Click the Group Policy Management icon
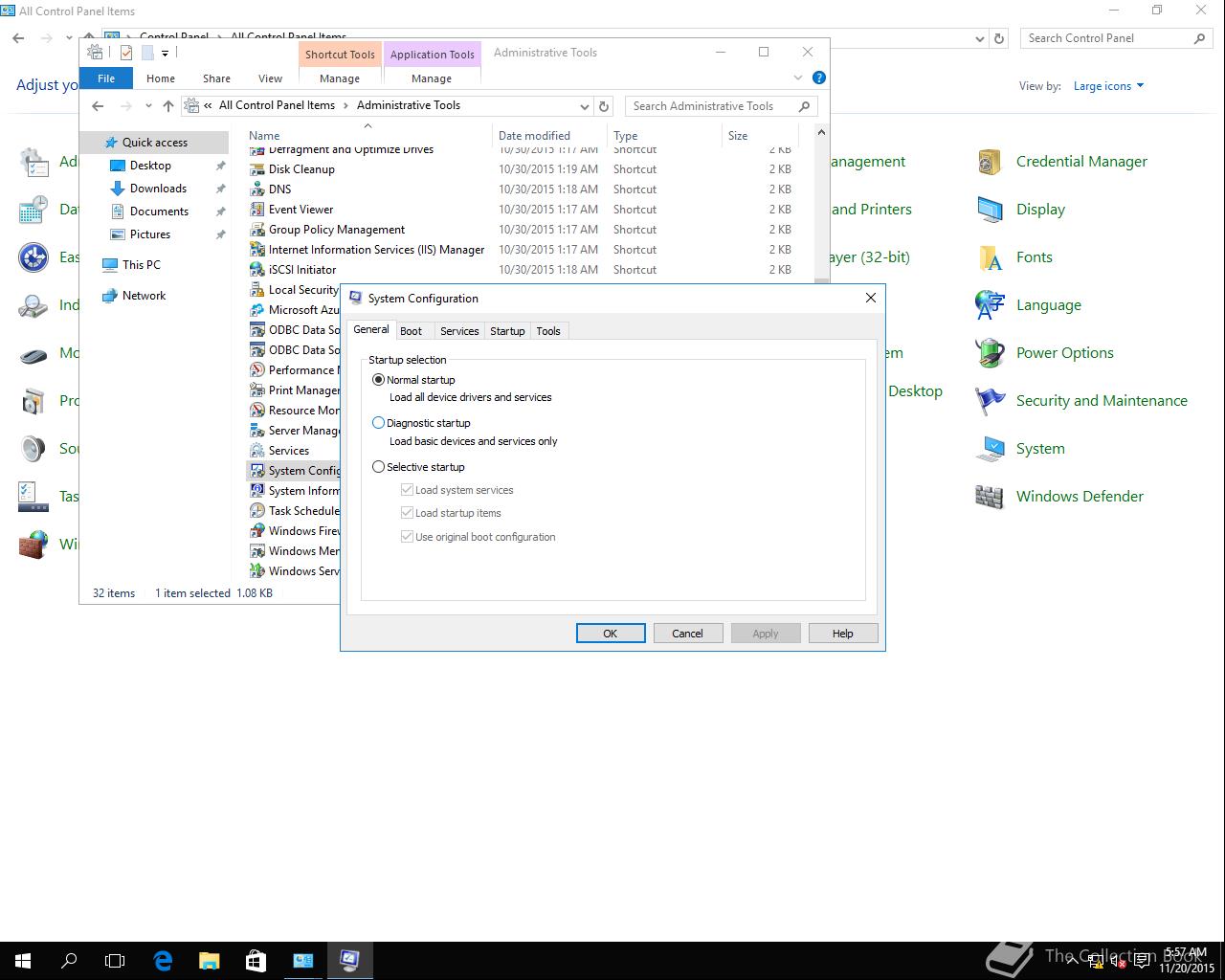Screen dimensions: 1225x980 (256, 230)
